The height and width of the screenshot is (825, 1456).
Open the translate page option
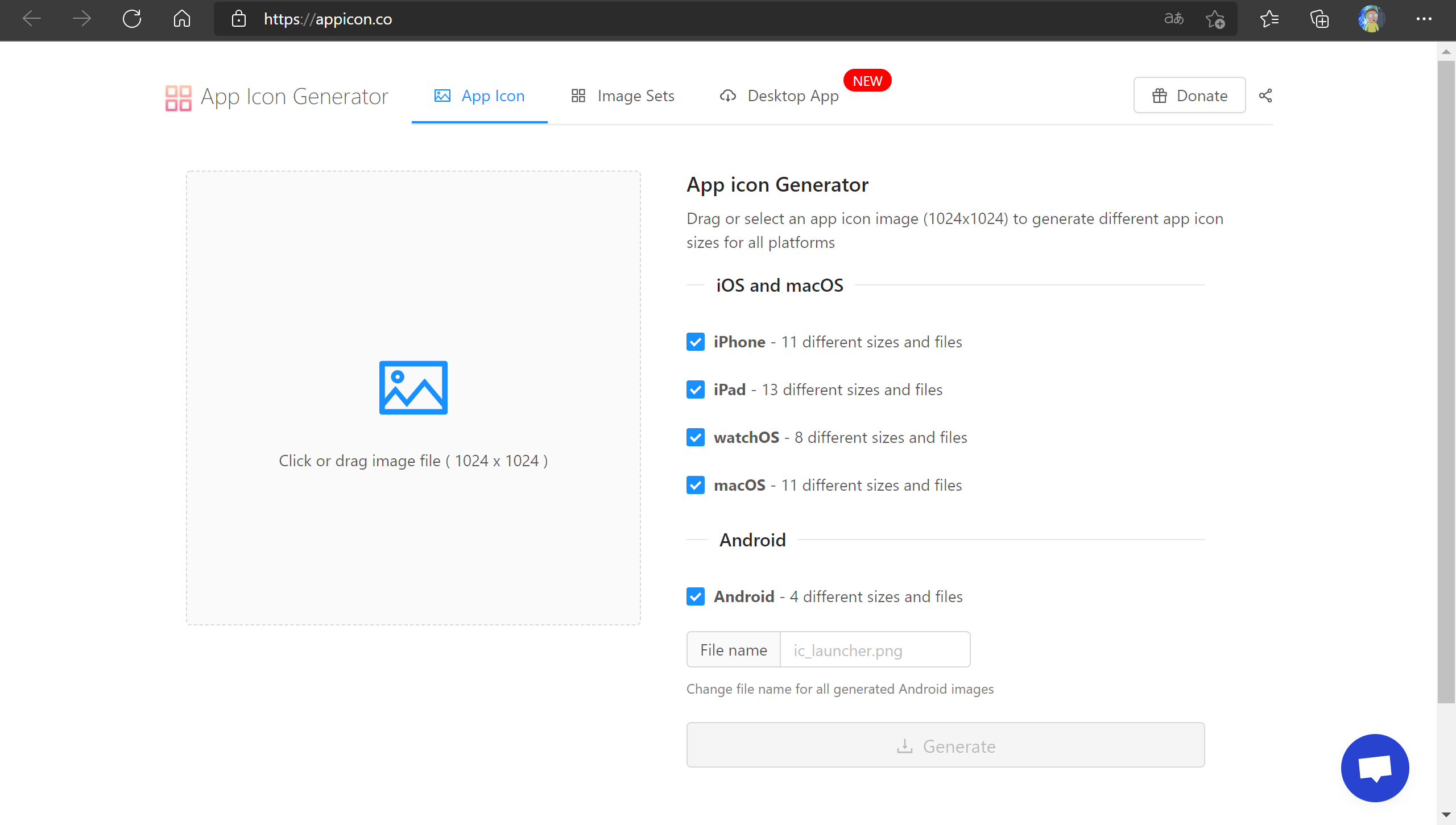(1174, 19)
